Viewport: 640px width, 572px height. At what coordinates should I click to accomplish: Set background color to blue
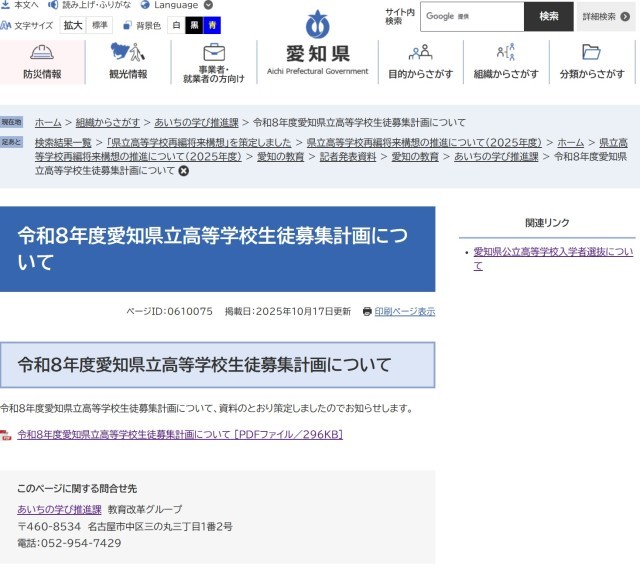pyautogui.click(x=212, y=25)
